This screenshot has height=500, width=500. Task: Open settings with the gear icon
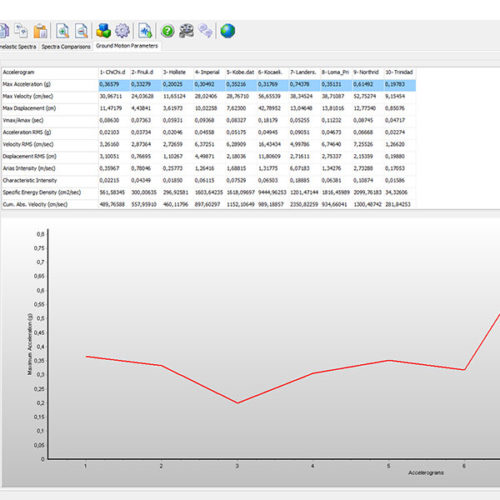tap(122, 31)
